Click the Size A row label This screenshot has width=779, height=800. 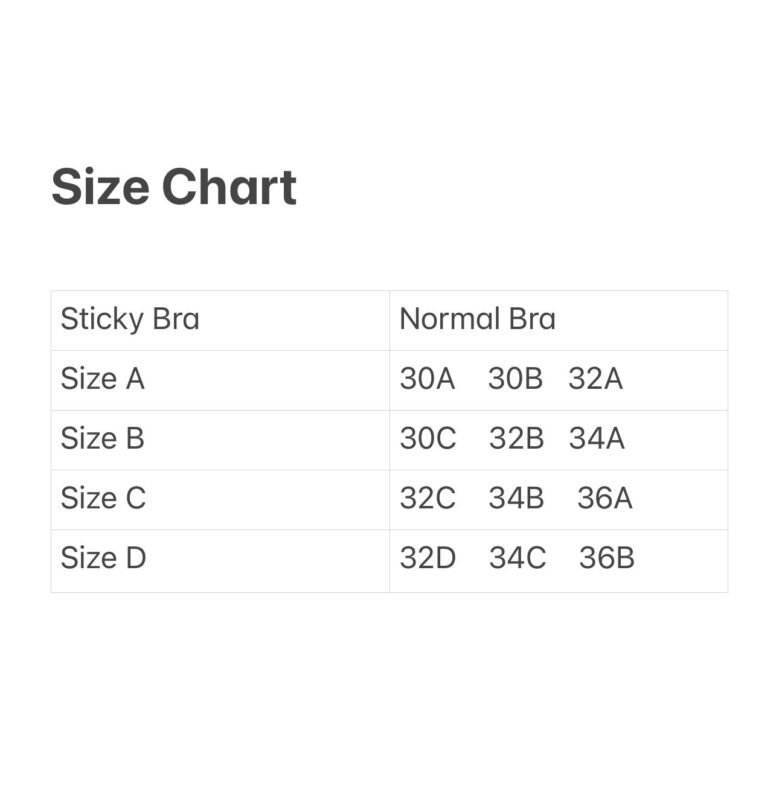pos(103,379)
